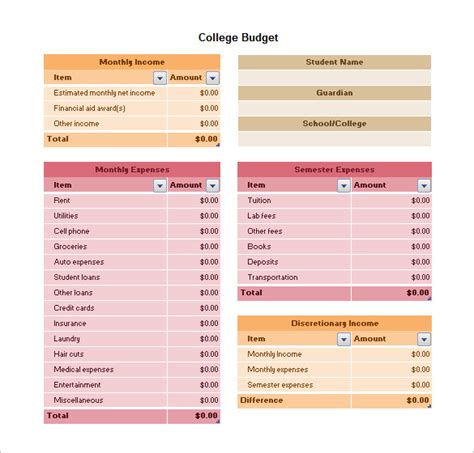This screenshot has width=474, height=453.
Task: Open Monthly Income Item filter dropdown
Action: click(x=160, y=78)
